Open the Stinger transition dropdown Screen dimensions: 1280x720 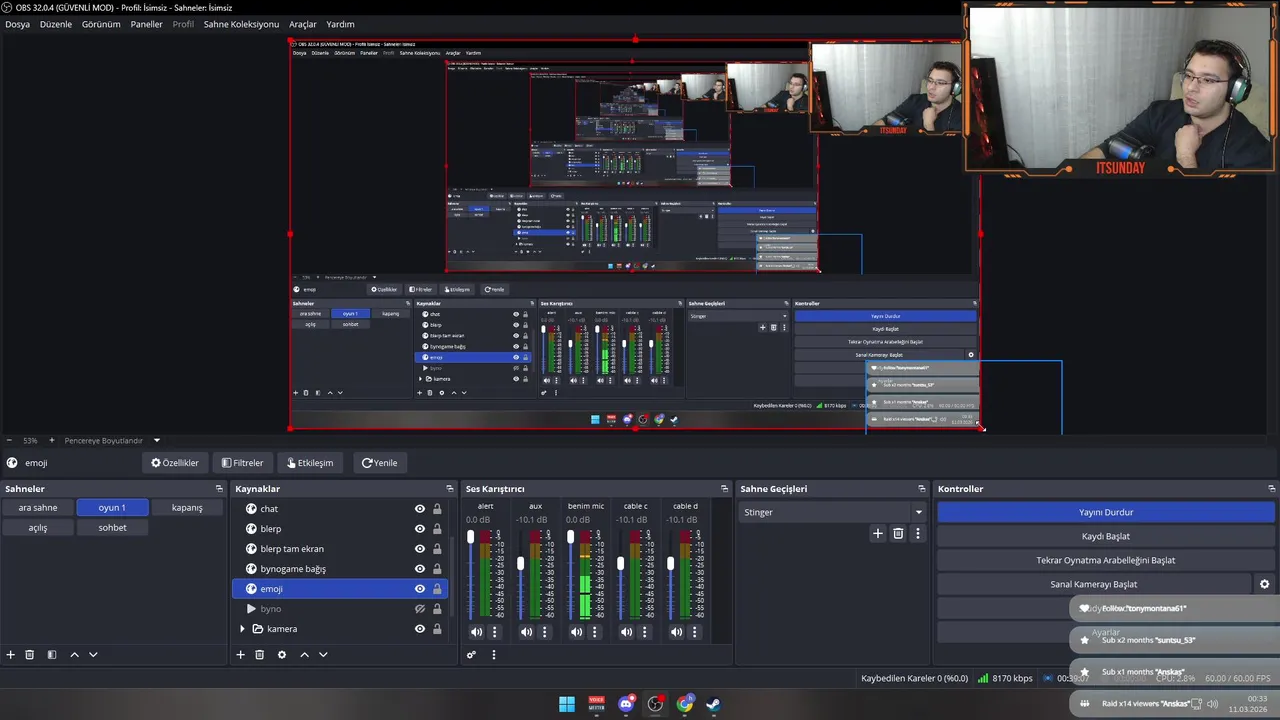[x=832, y=512]
